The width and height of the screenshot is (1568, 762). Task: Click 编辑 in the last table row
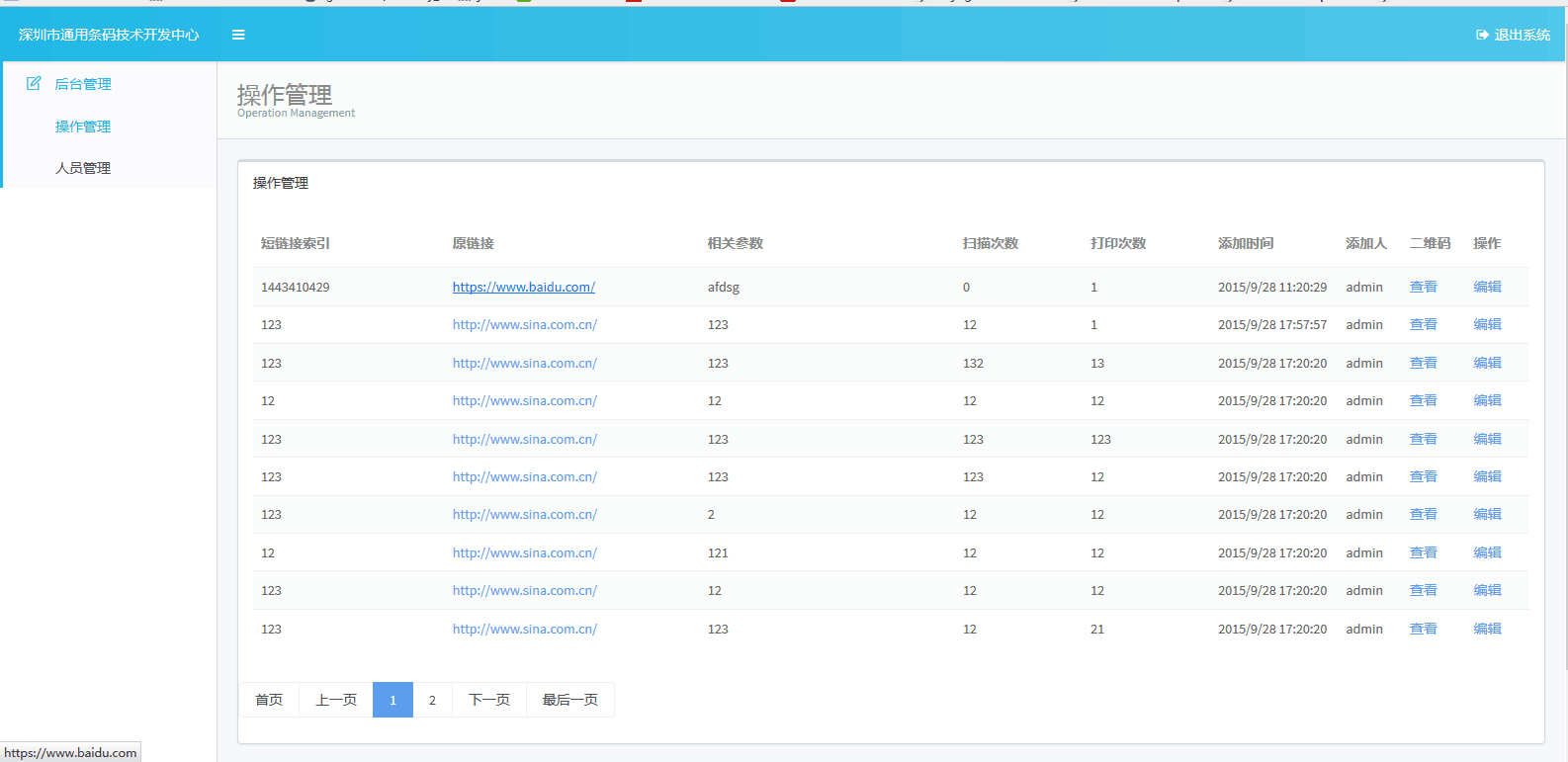(1487, 630)
